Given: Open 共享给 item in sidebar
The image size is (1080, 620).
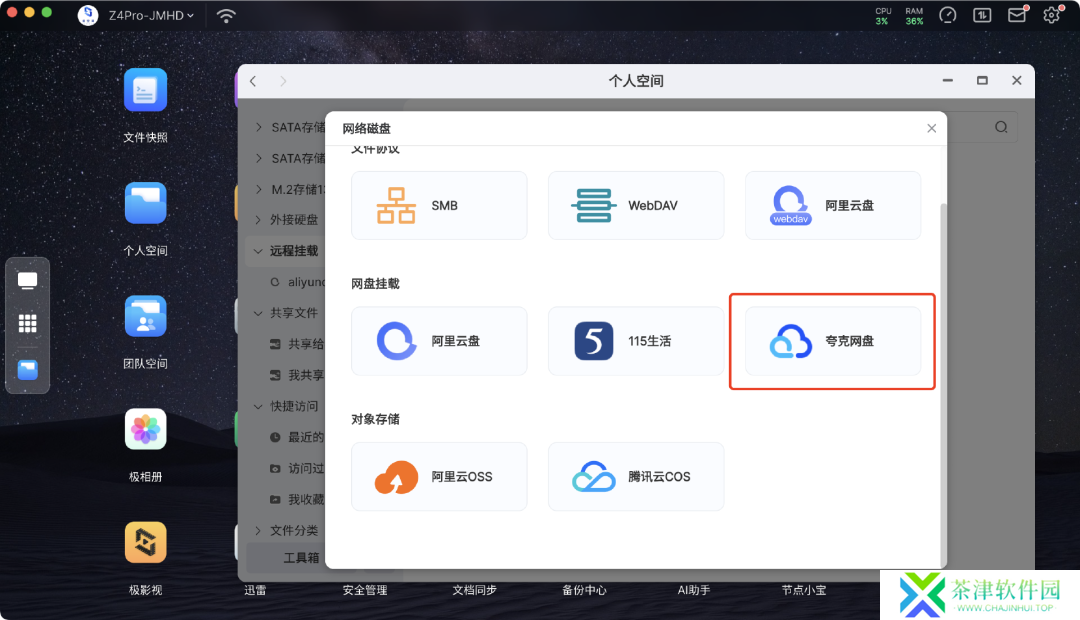Looking at the screenshot, I should pos(297,344).
